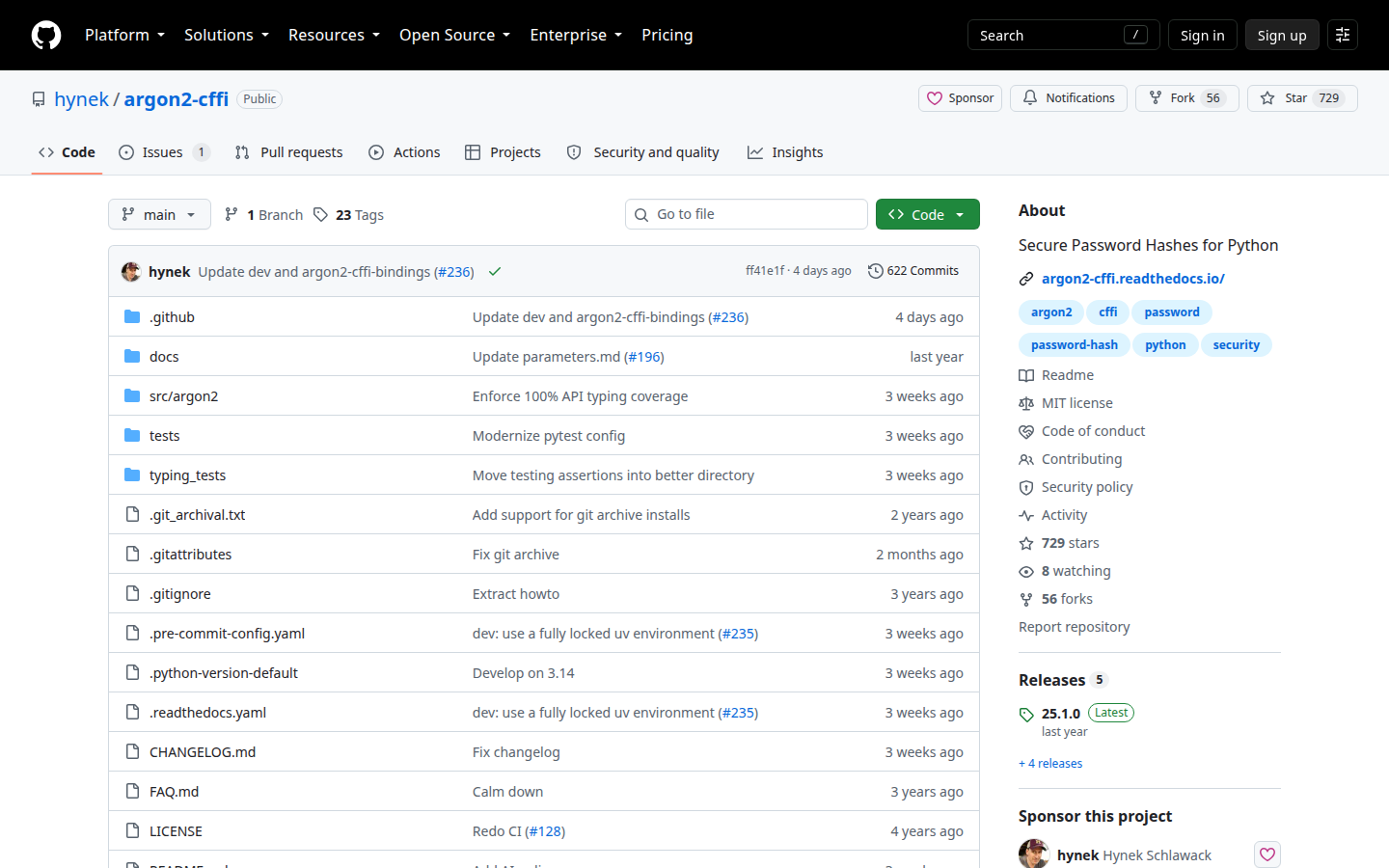Switch to the Insights tab

click(785, 152)
